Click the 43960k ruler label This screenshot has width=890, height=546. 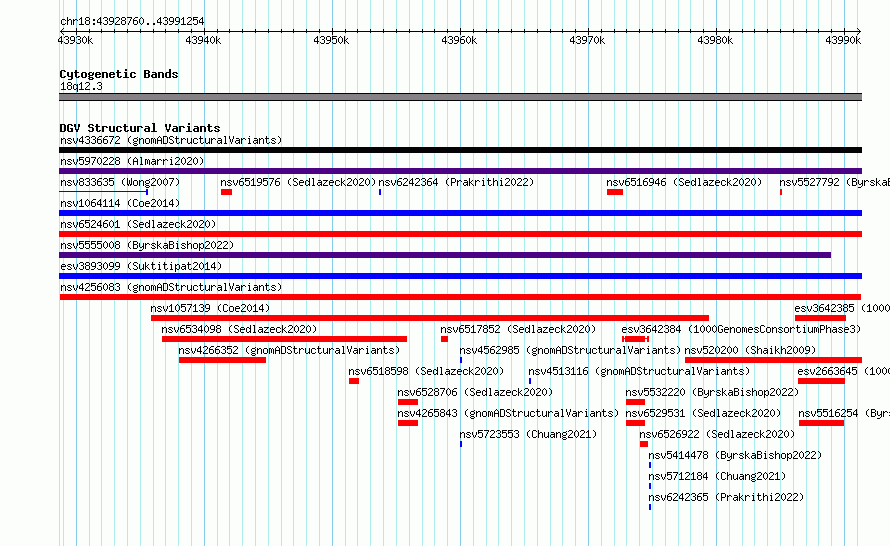click(459, 40)
